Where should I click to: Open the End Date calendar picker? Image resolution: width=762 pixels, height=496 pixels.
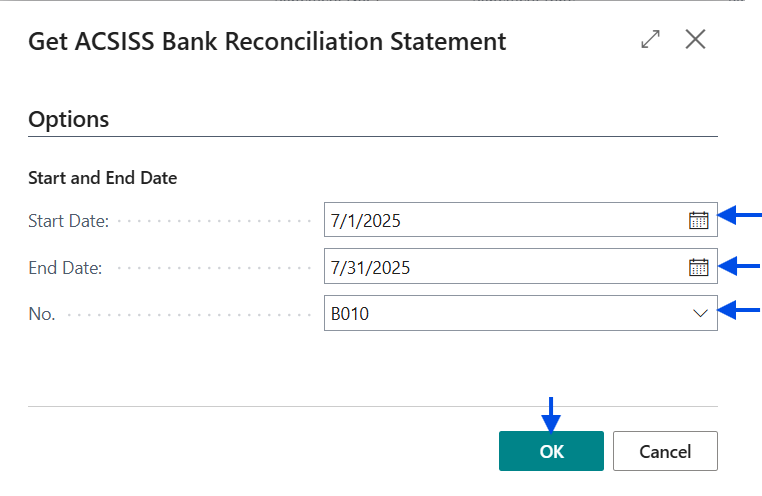click(x=698, y=267)
